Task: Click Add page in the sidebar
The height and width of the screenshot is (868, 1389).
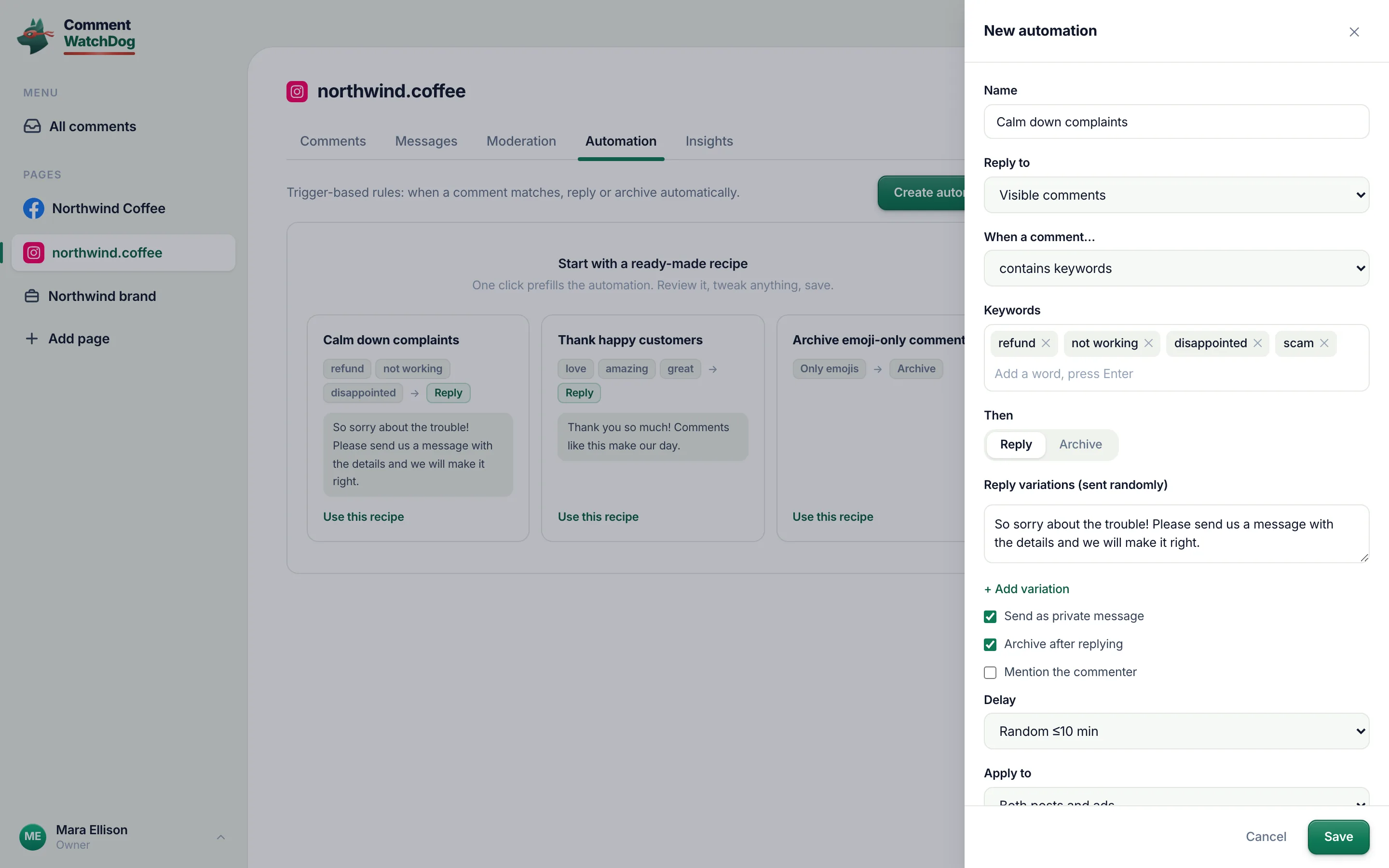Action: [123, 339]
